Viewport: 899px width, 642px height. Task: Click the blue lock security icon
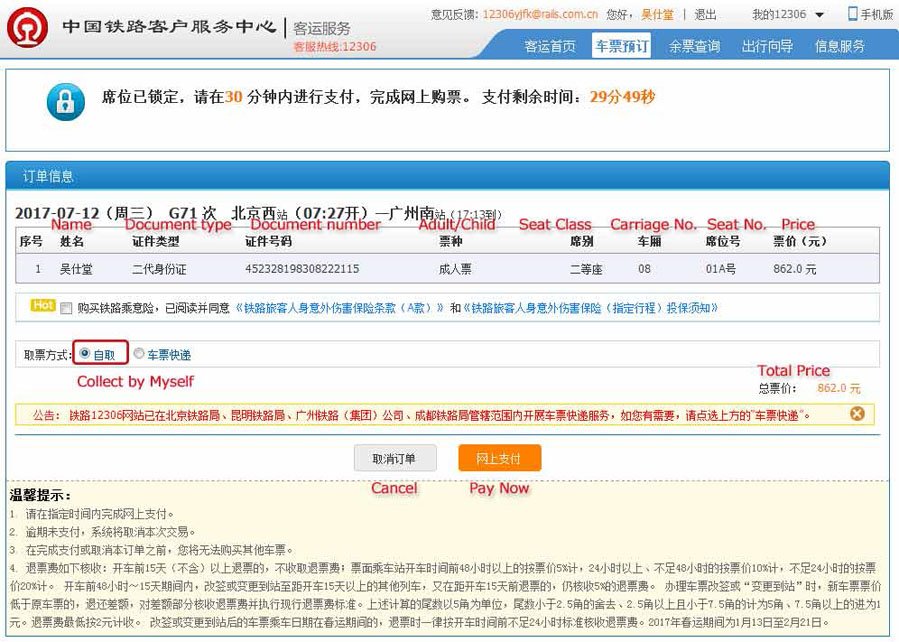65,101
